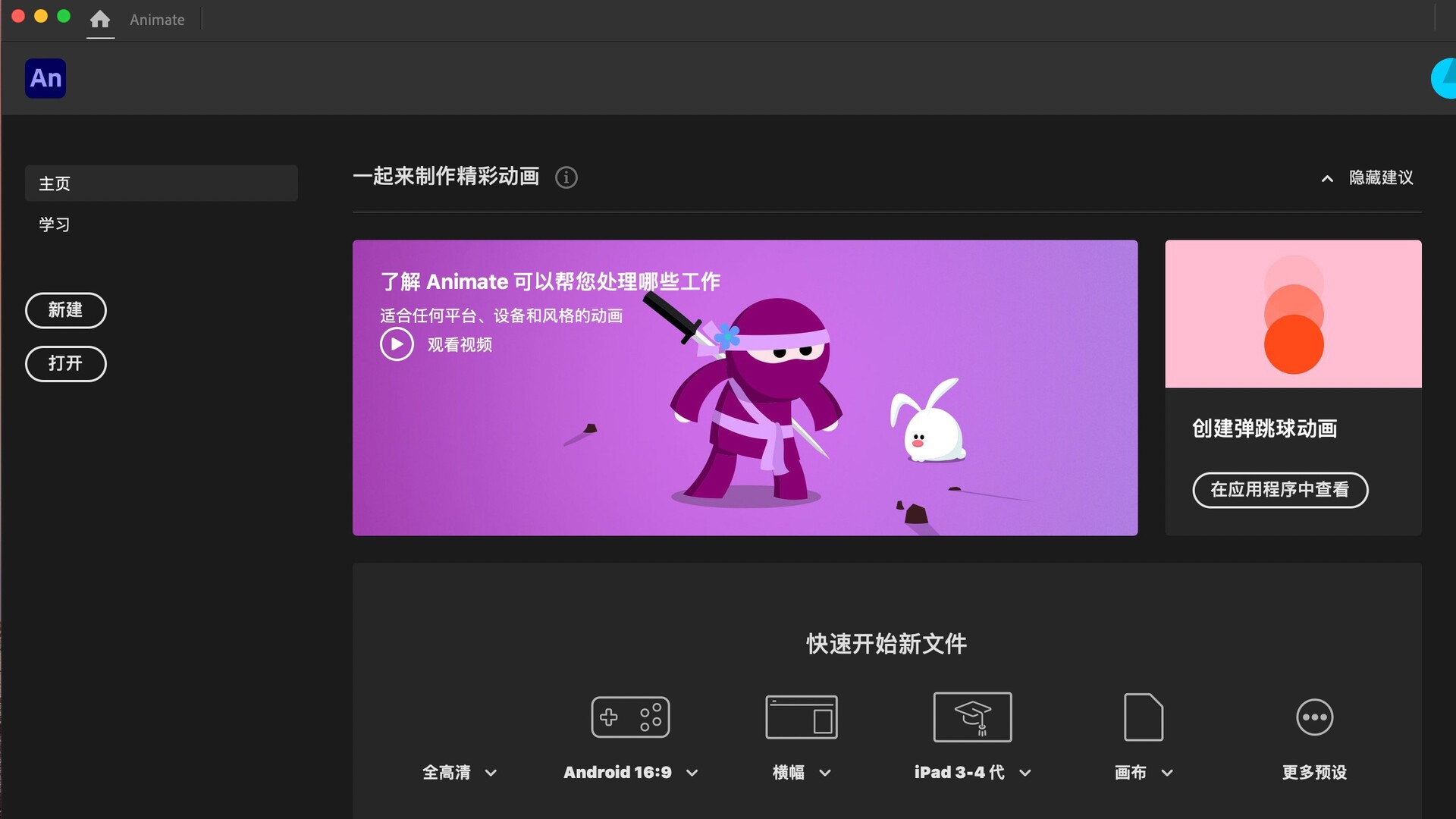Click the 快速开始新文件 heading
This screenshot has height=819, width=1456.
pyautogui.click(x=886, y=644)
